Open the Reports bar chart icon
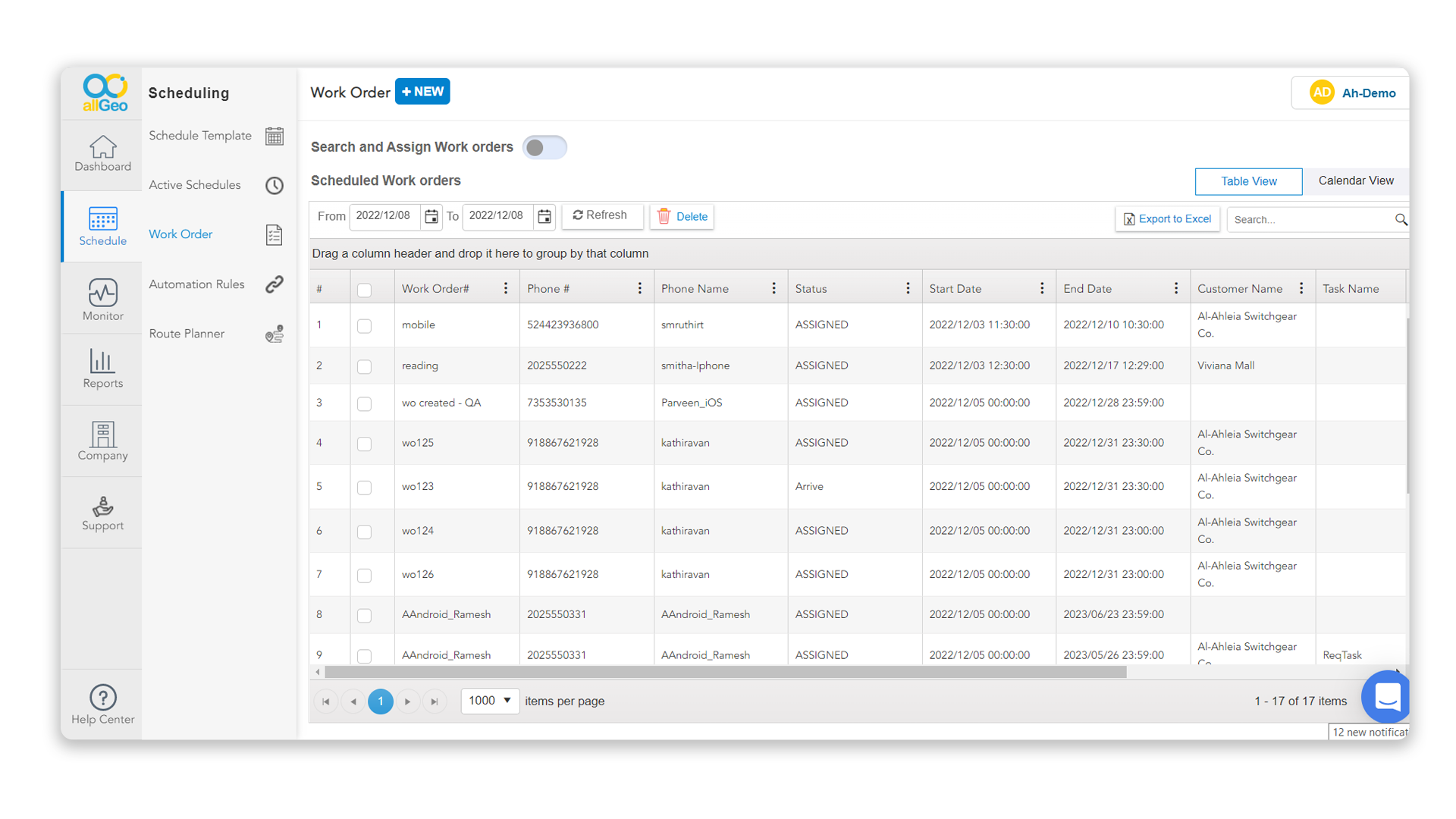This screenshot has height=819, width=1456. [x=102, y=361]
